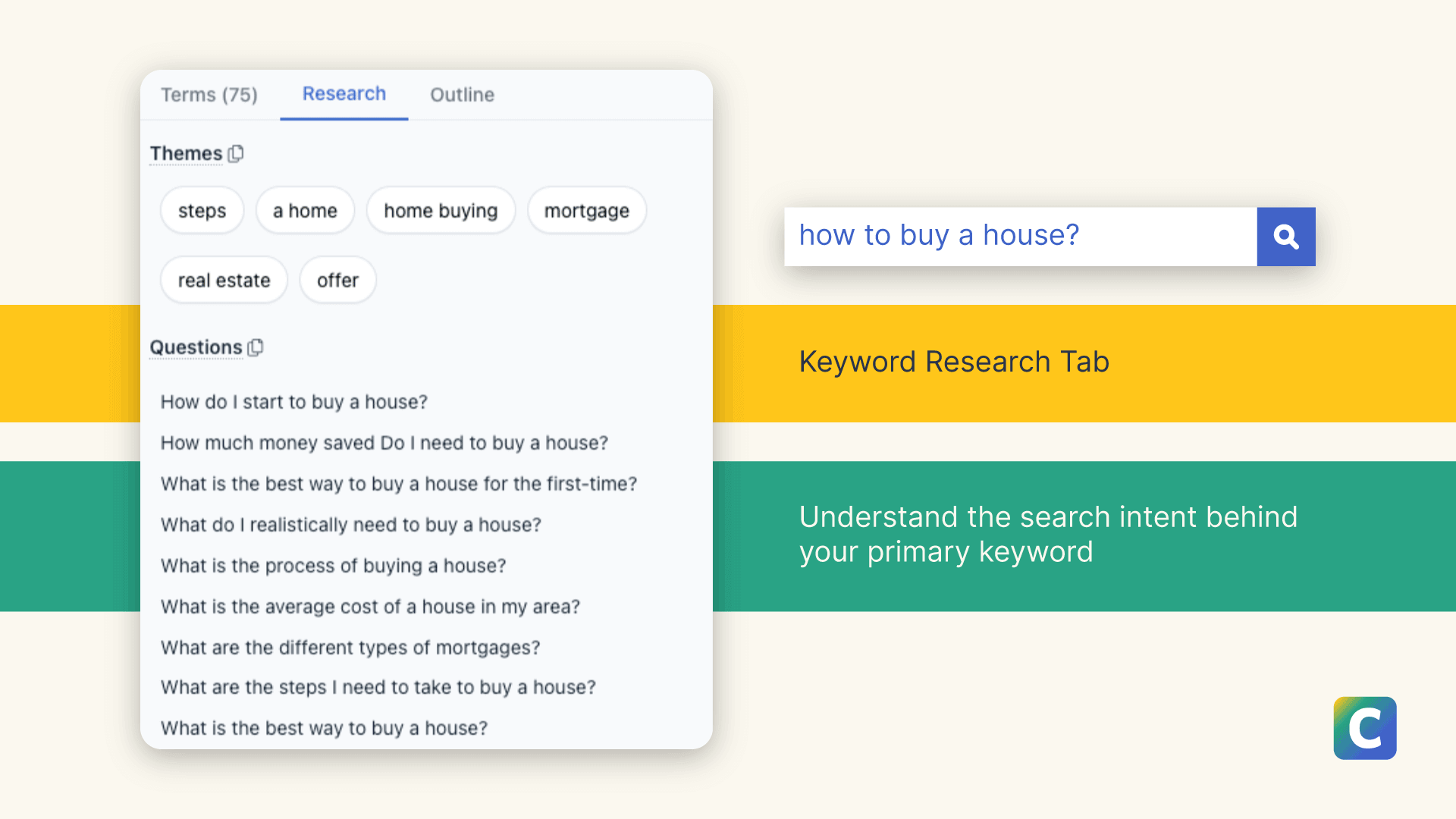Image resolution: width=1456 pixels, height=819 pixels.
Task: Click the 'steps' theme chip
Action: [x=202, y=211]
